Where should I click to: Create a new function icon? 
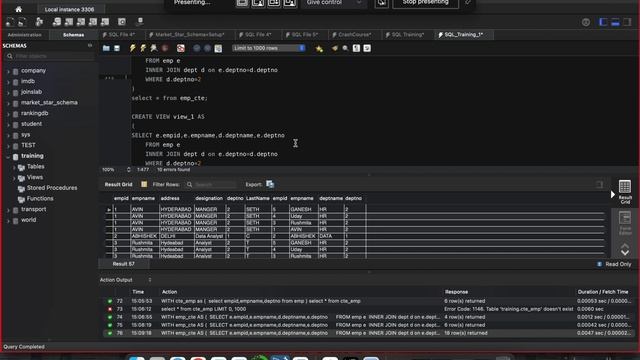(x=105, y=22)
